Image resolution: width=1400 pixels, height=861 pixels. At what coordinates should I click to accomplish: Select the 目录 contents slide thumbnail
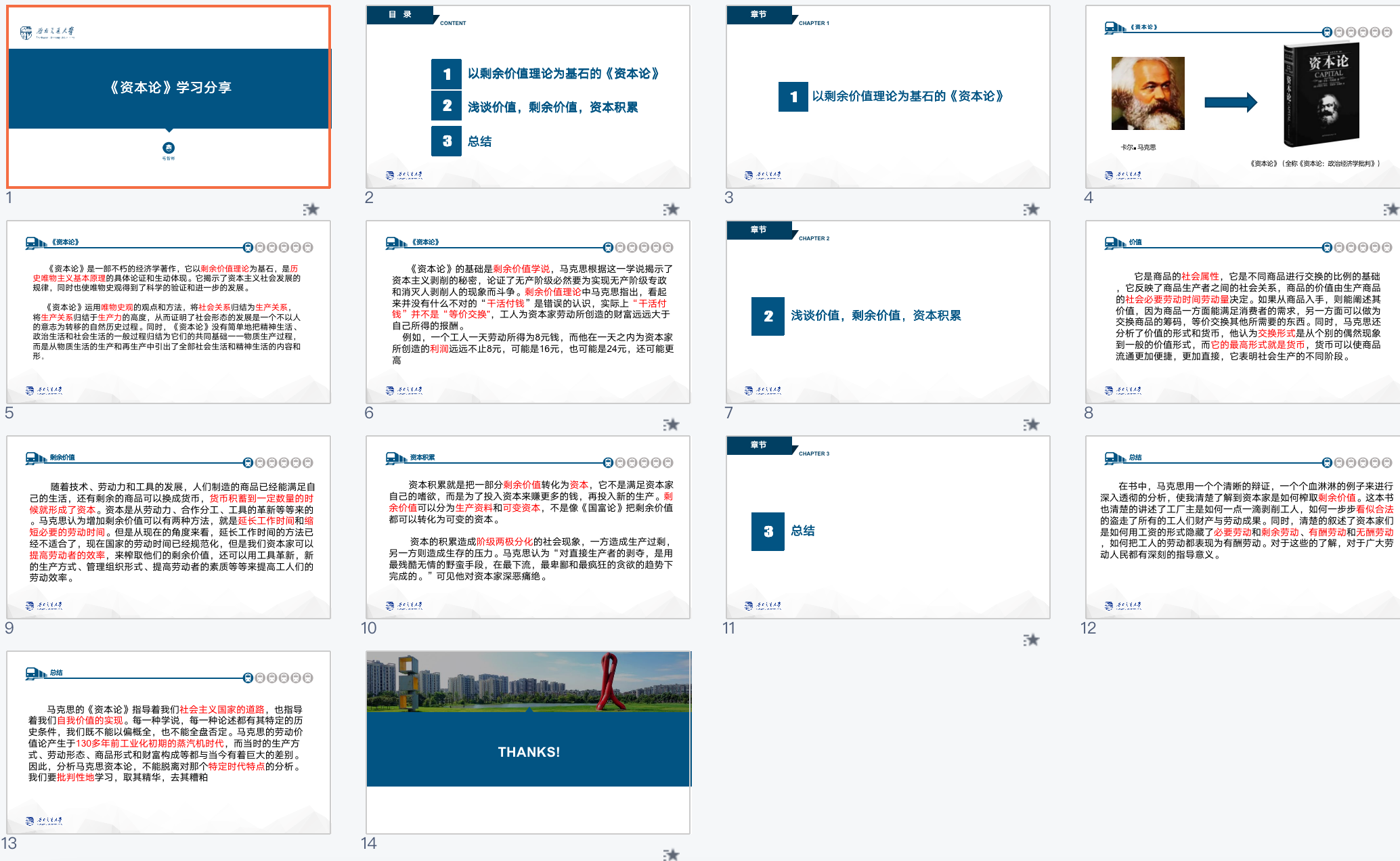click(528, 97)
